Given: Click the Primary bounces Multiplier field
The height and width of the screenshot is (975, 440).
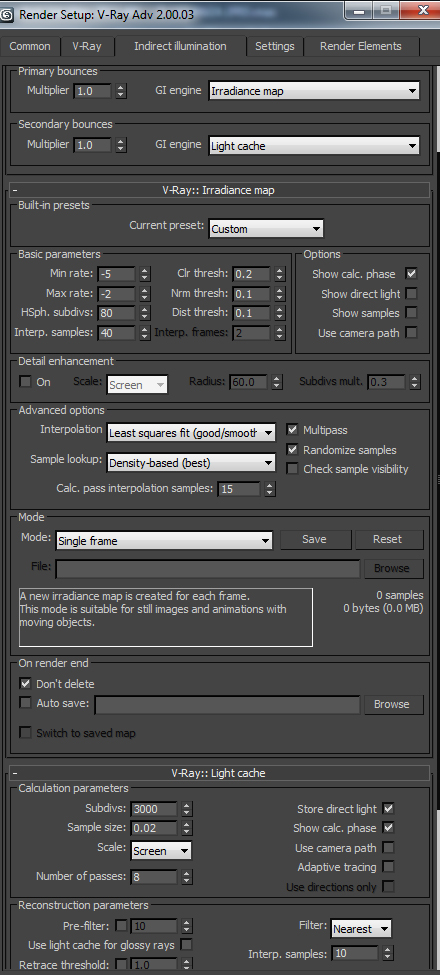Looking at the screenshot, I should click(x=93, y=91).
